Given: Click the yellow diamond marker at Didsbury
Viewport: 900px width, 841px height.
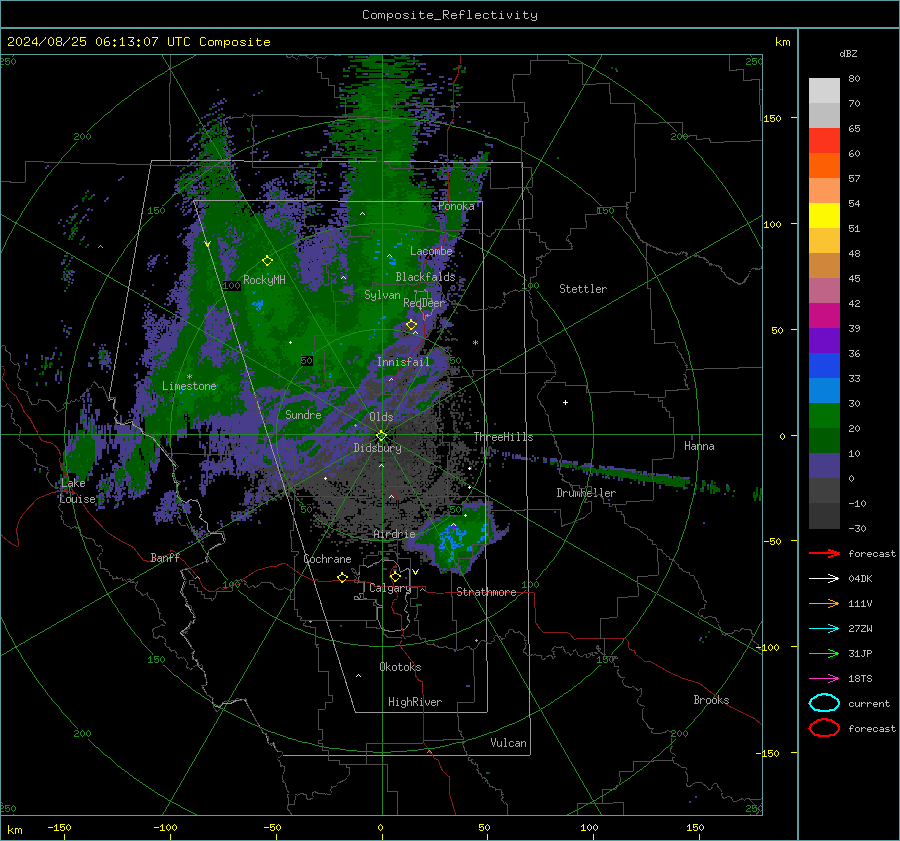Looking at the screenshot, I should tap(381, 436).
